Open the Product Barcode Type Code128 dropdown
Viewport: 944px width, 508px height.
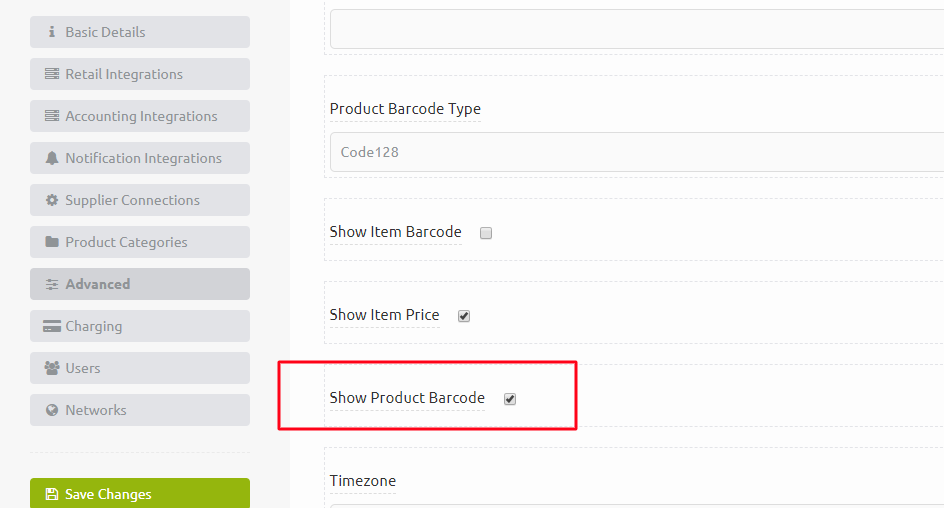[637, 152]
